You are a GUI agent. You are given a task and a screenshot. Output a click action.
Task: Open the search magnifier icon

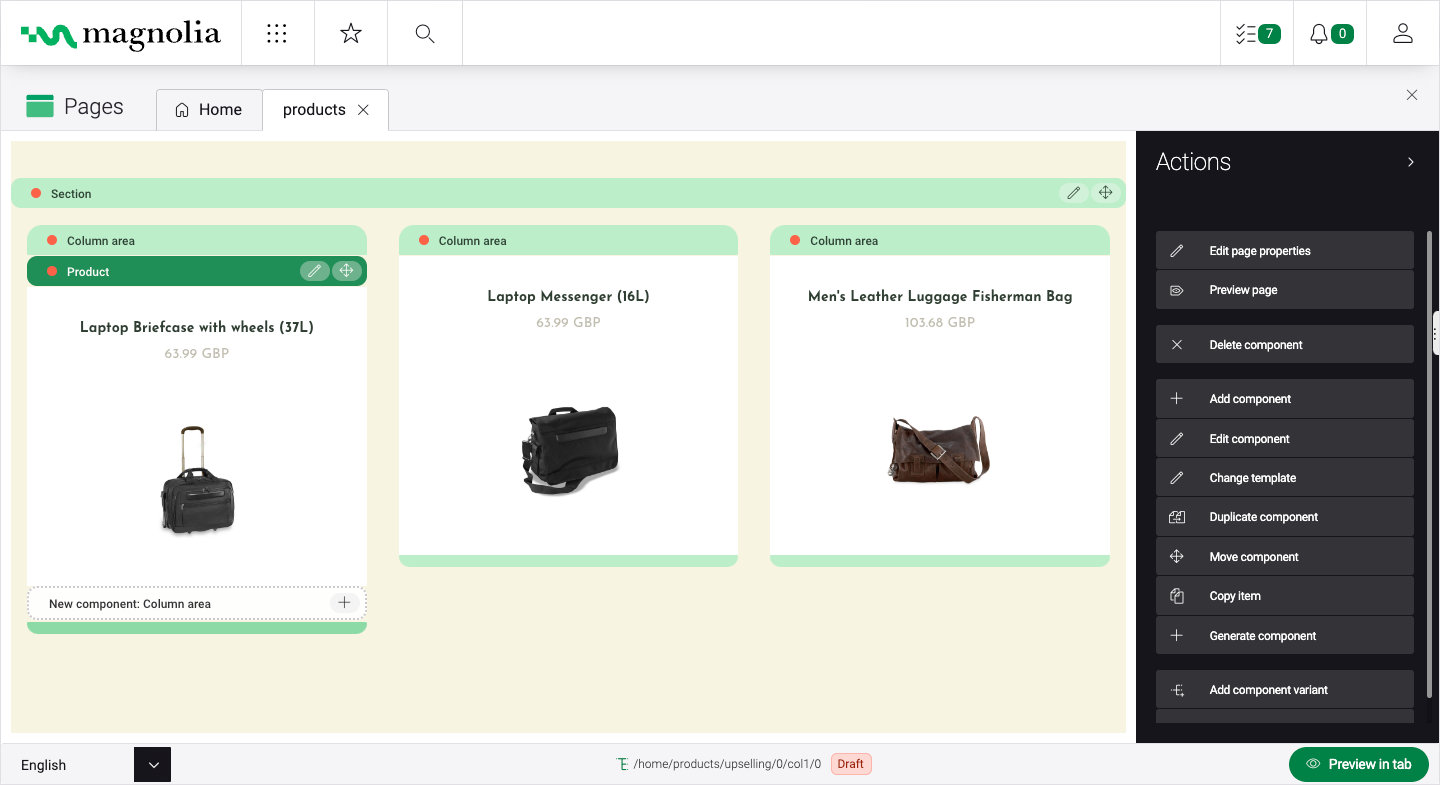424,34
